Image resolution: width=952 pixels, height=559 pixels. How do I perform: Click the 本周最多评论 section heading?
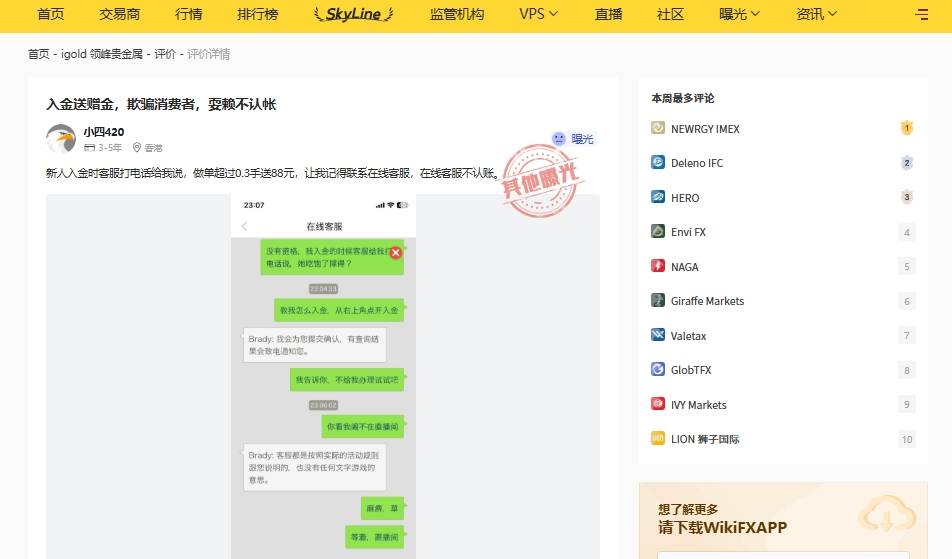click(x=682, y=98)
